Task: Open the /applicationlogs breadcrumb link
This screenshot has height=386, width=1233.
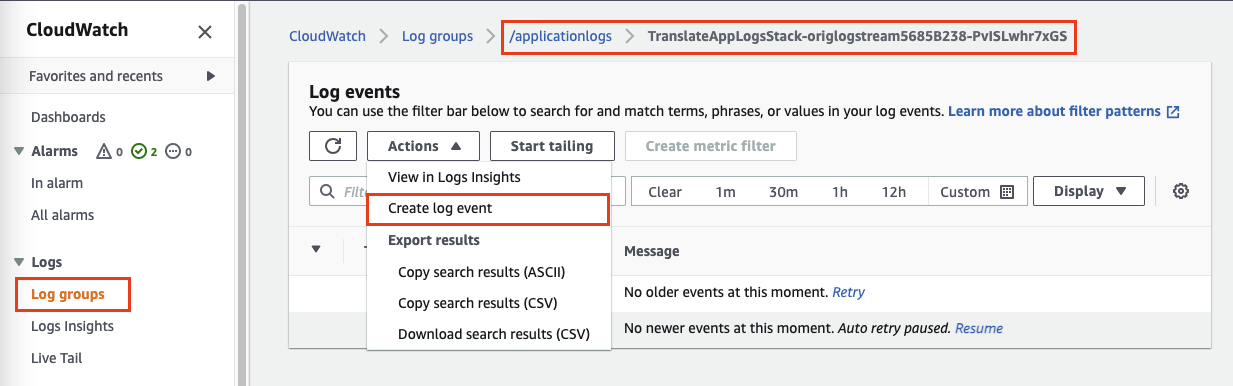Action: pyautogui.click(x=561, y=36)
